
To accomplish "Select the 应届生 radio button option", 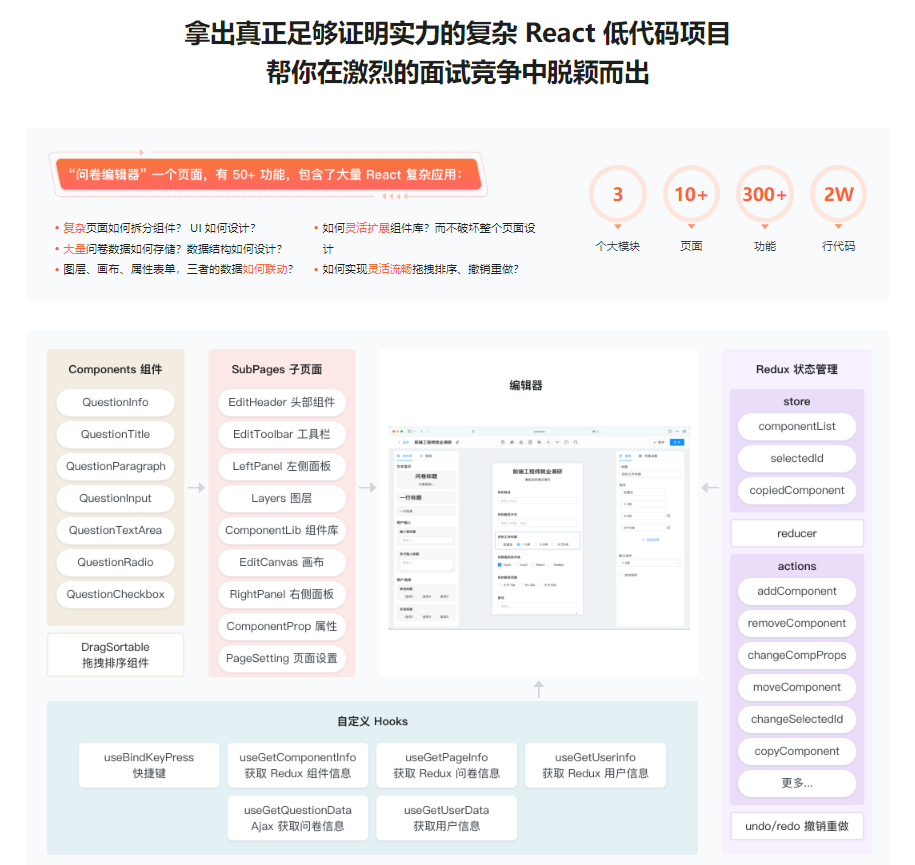I will 499,542.
